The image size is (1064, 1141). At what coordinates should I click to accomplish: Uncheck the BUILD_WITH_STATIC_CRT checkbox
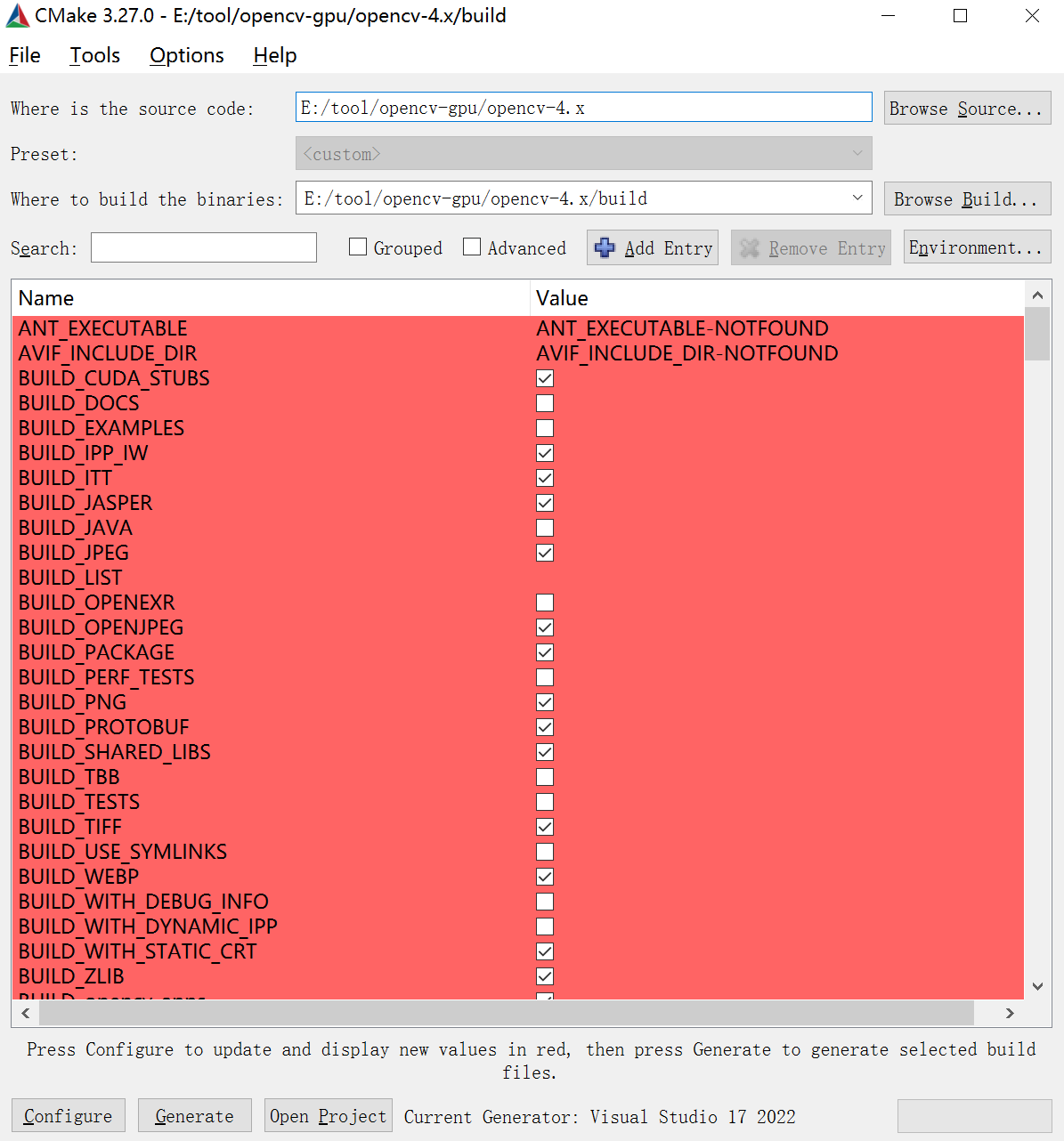click(x=545, y=951)
